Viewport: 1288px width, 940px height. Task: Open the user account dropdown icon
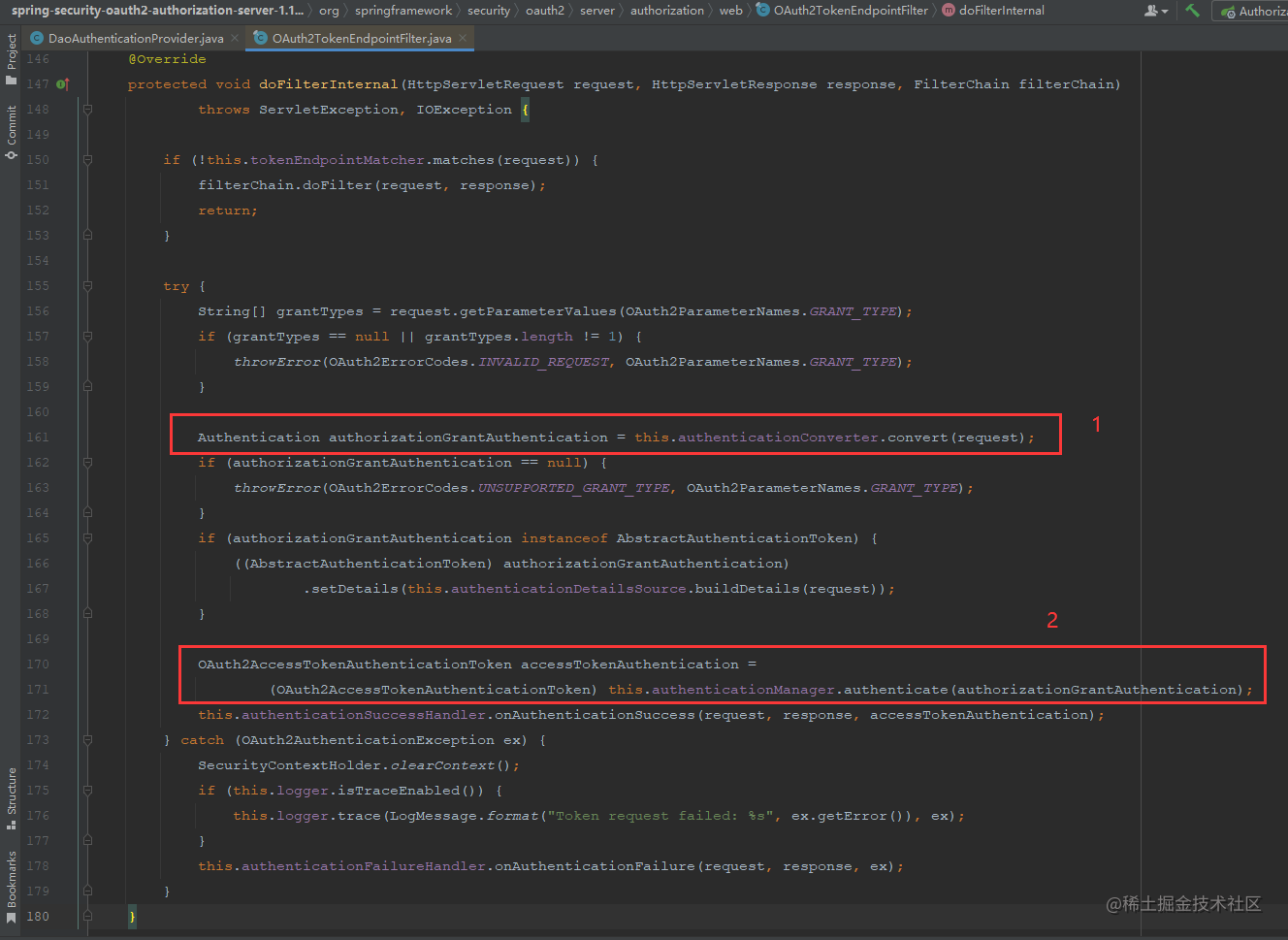click(1155, 11)
